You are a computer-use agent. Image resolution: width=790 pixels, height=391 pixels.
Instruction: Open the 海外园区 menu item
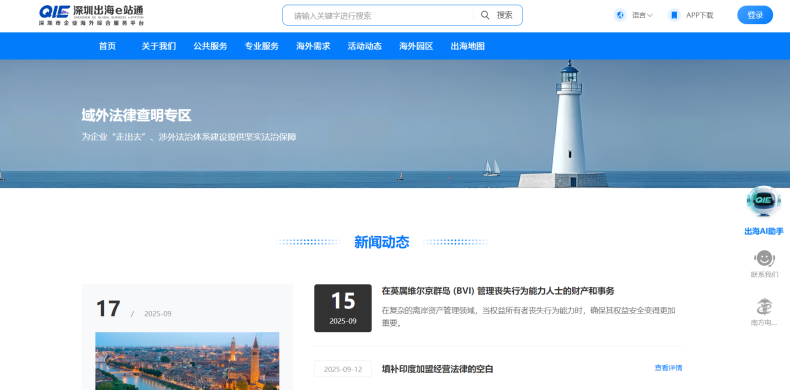(x=416, y=46)
